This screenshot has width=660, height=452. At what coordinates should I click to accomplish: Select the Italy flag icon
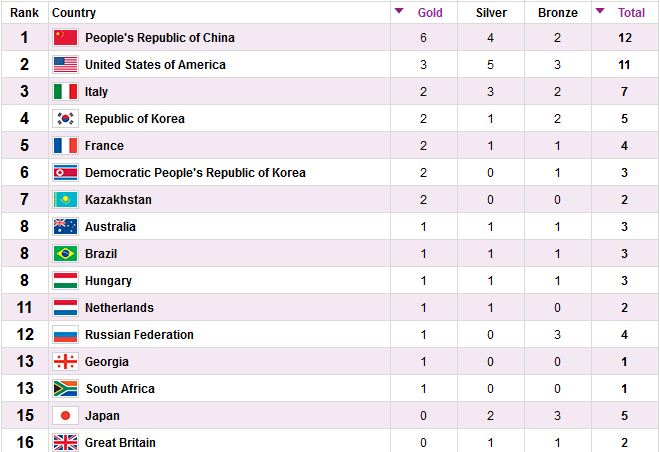[65, 91]
